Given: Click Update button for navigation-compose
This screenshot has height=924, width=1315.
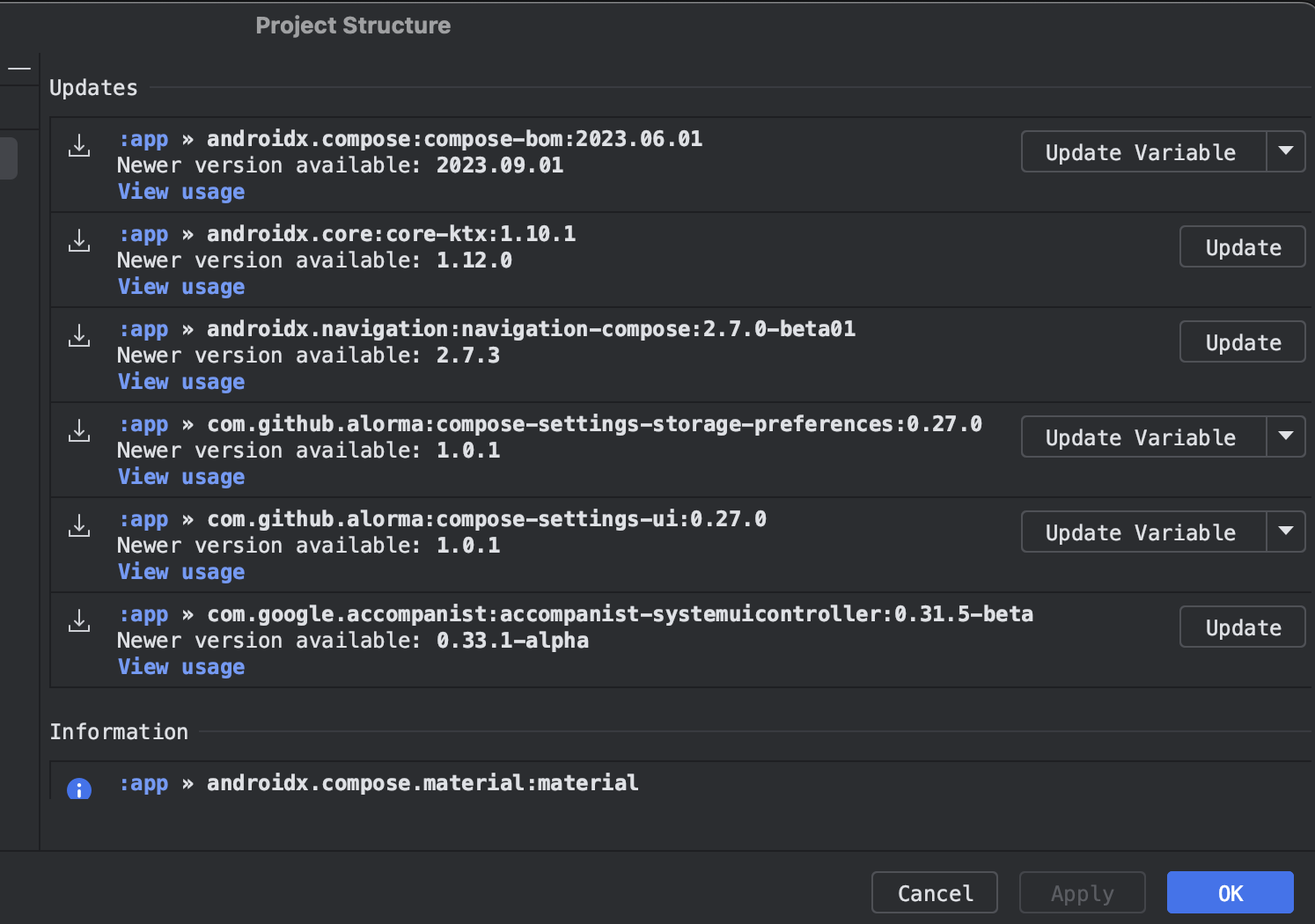Looking at the screenshot, I should (1243, 341).
